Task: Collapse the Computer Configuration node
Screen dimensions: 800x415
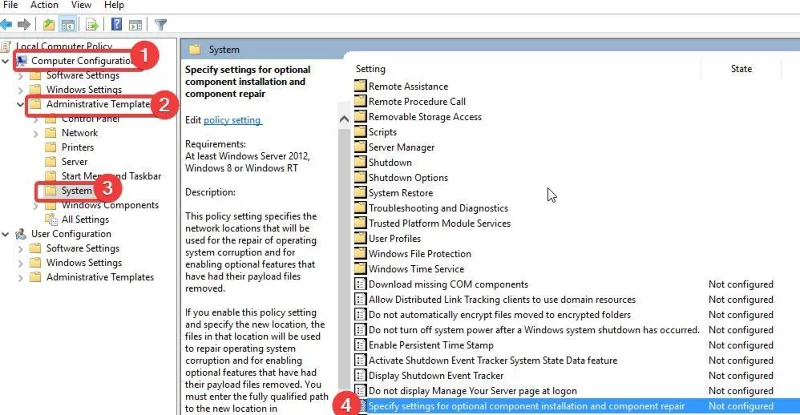Action: [6, 61]
